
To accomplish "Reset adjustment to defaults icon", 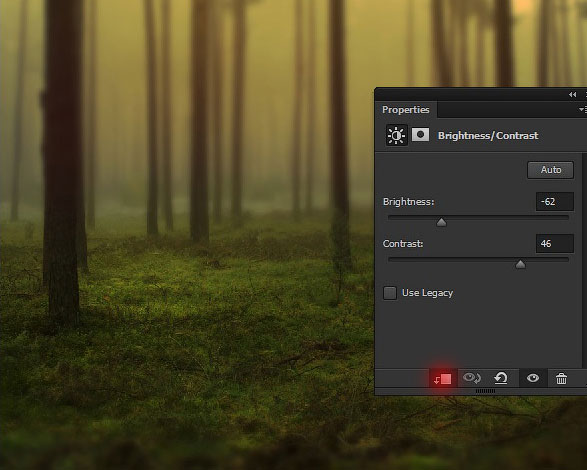I will [x=501, y=378].
